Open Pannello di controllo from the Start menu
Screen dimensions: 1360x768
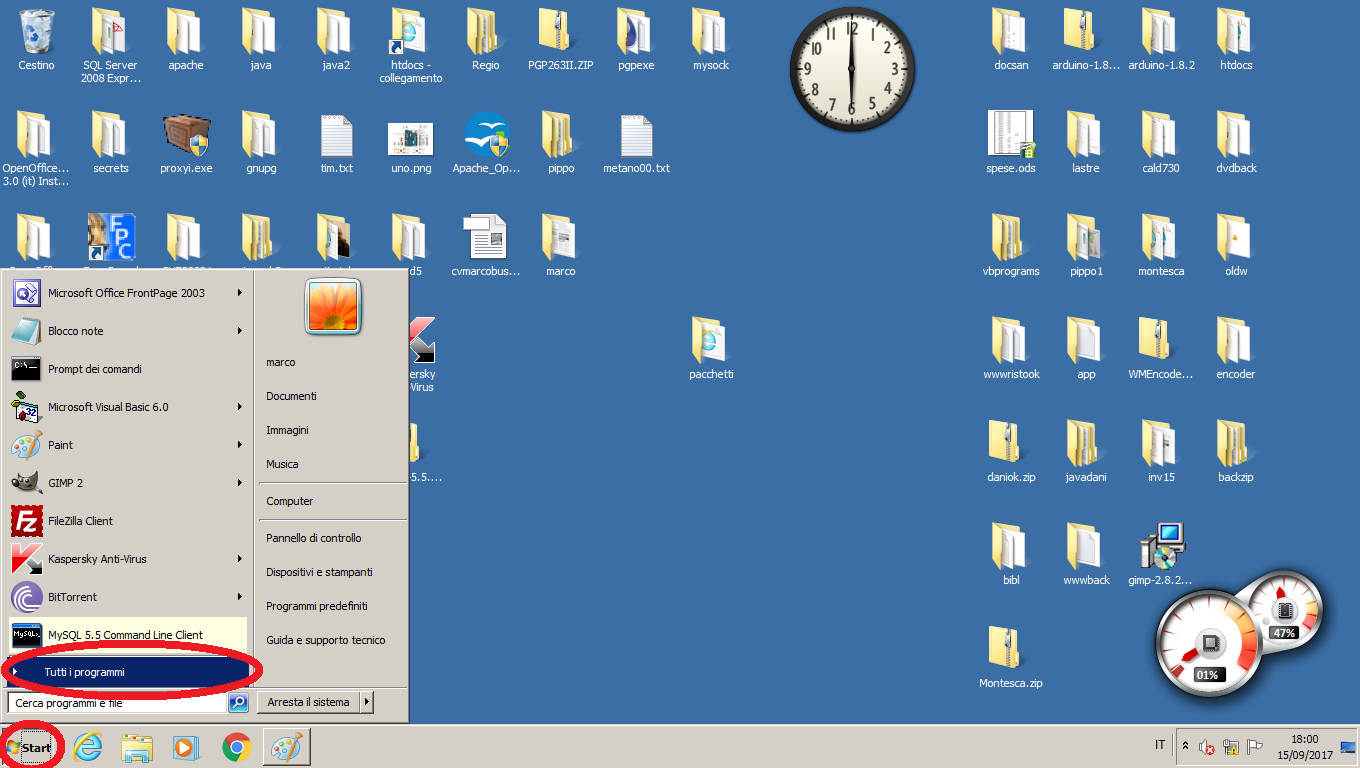coord(314,538)
